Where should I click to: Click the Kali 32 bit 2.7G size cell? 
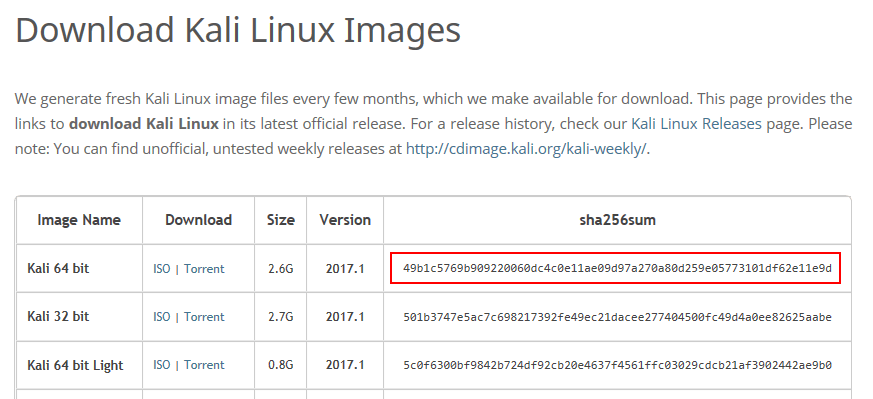[x=281, y=317]
